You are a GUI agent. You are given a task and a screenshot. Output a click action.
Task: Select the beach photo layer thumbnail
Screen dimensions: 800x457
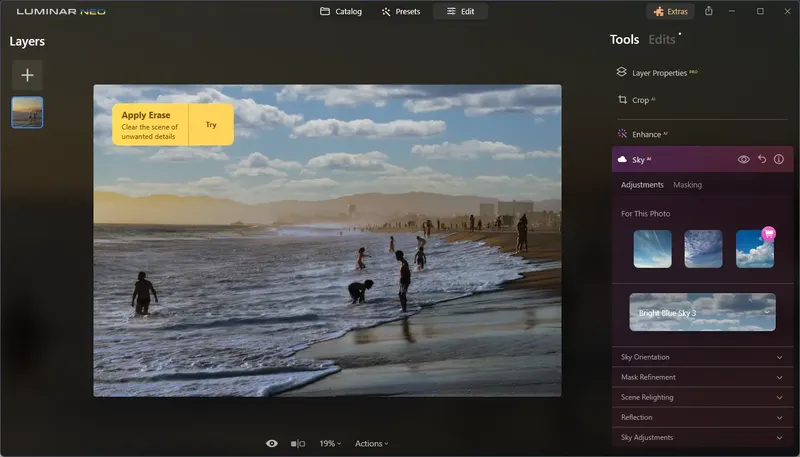[x=27, y=112]
